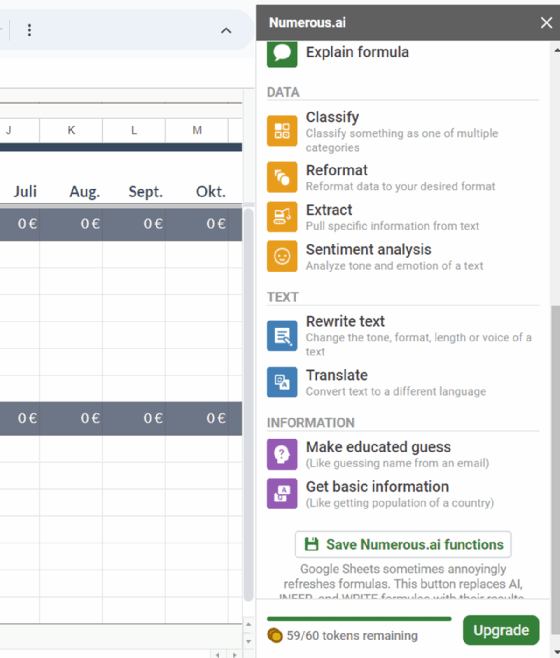Image resolution: width=560 pixels, height=658 pixels.
Task: Click the spreadsheet vertical scrollbar
Action: click(249, 405)
